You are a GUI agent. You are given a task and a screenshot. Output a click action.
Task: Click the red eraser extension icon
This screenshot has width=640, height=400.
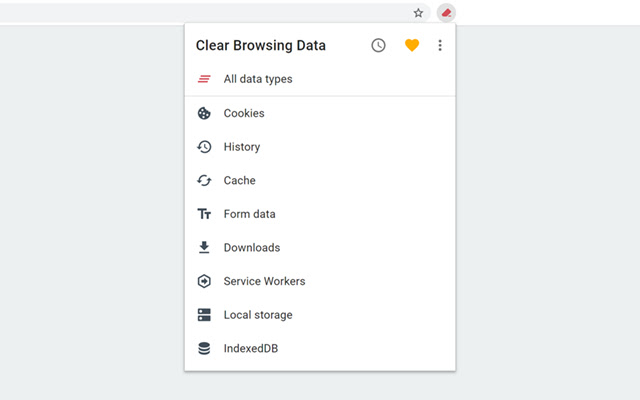point(447,13)
